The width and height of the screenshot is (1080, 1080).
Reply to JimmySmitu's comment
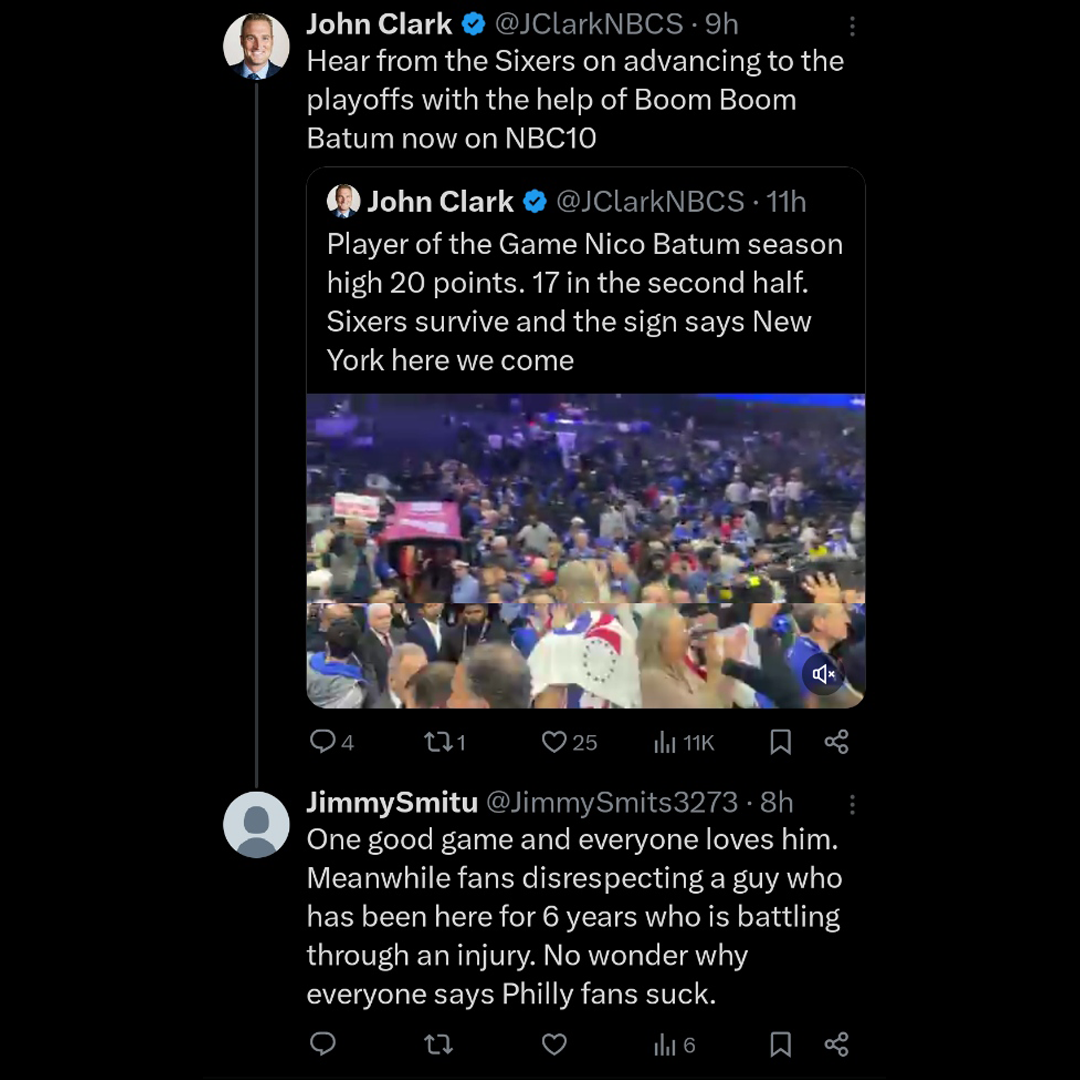point(323,1044)
